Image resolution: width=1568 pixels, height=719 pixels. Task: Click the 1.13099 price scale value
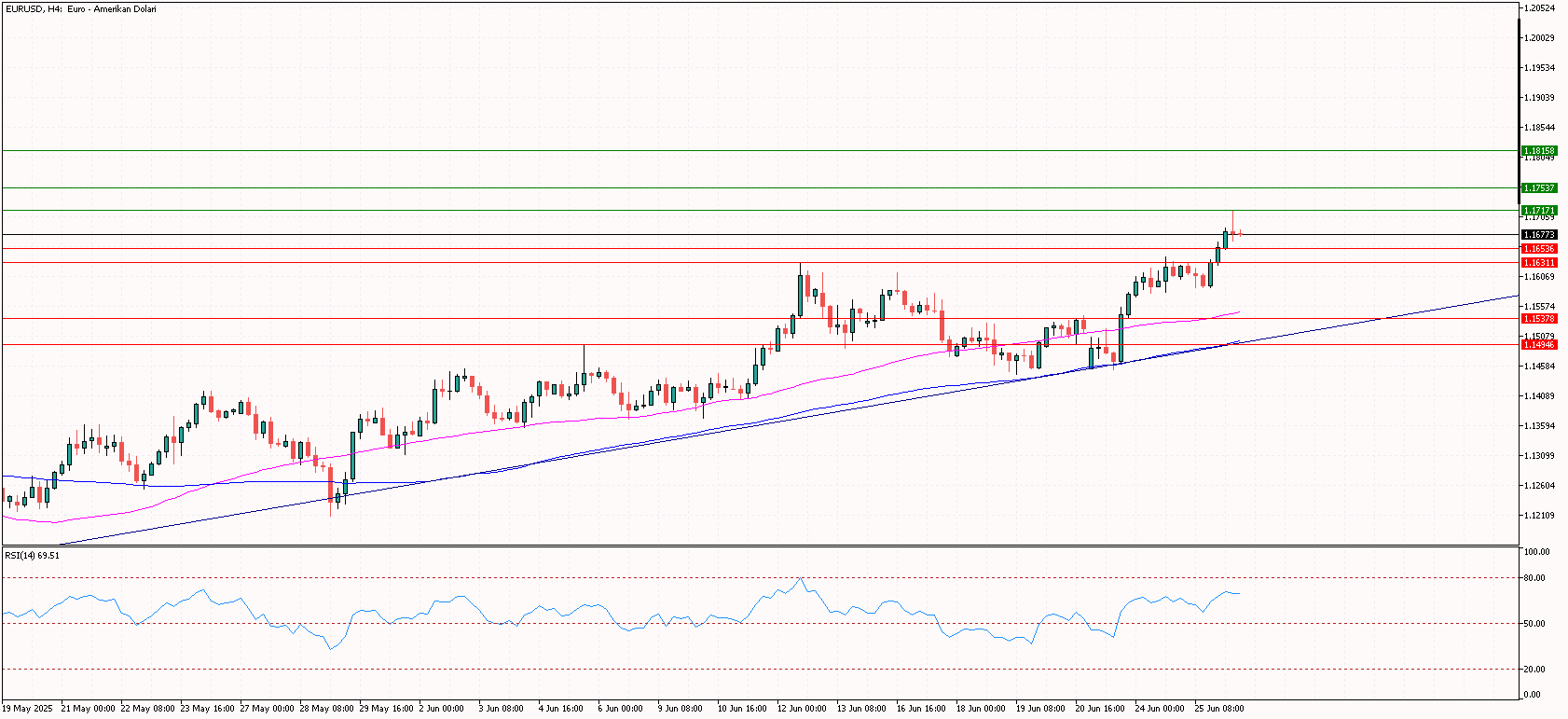pos(1540,456)
